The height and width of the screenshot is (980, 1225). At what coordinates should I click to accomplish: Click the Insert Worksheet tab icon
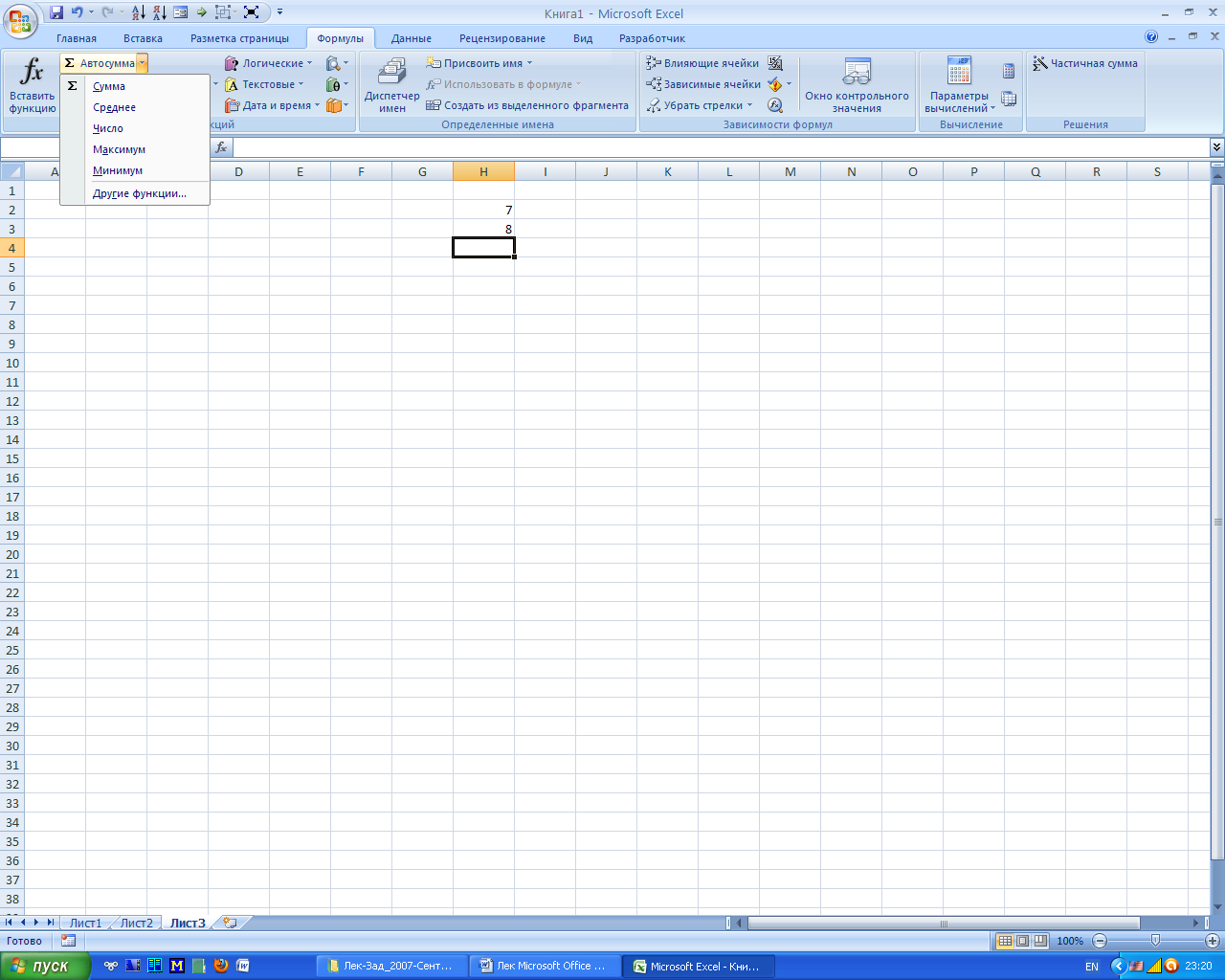(x=229, y=923)
